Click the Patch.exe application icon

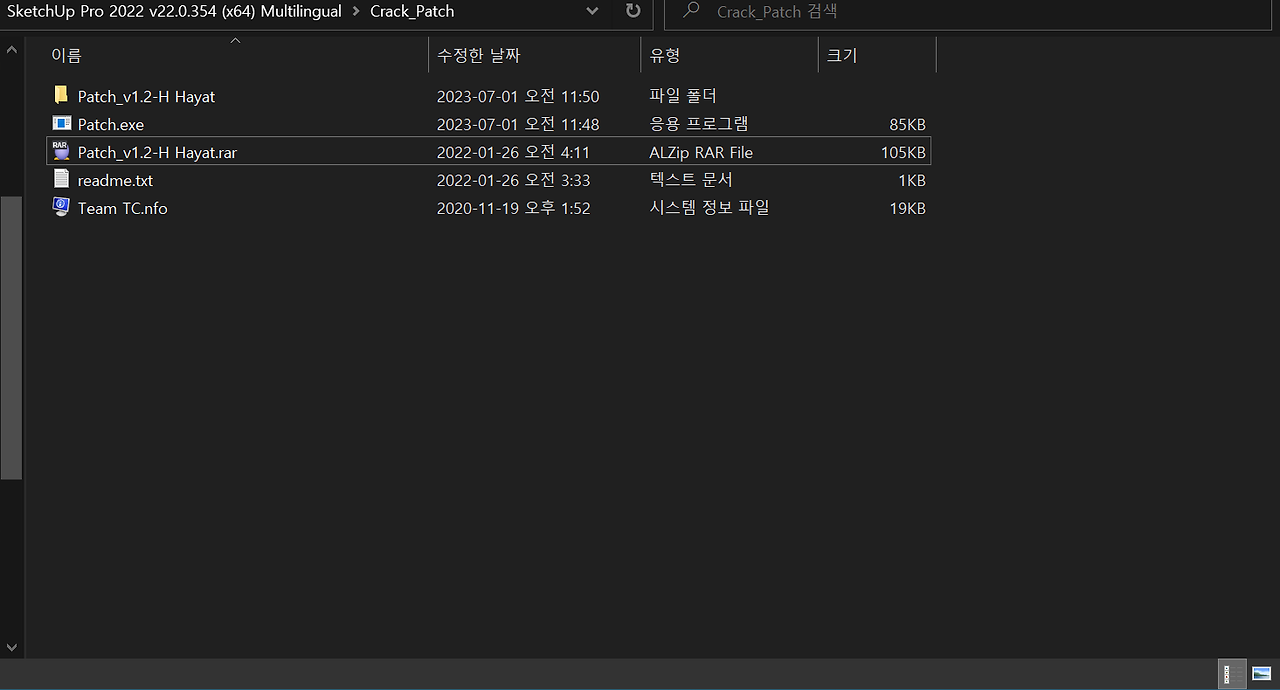point(60,124)
